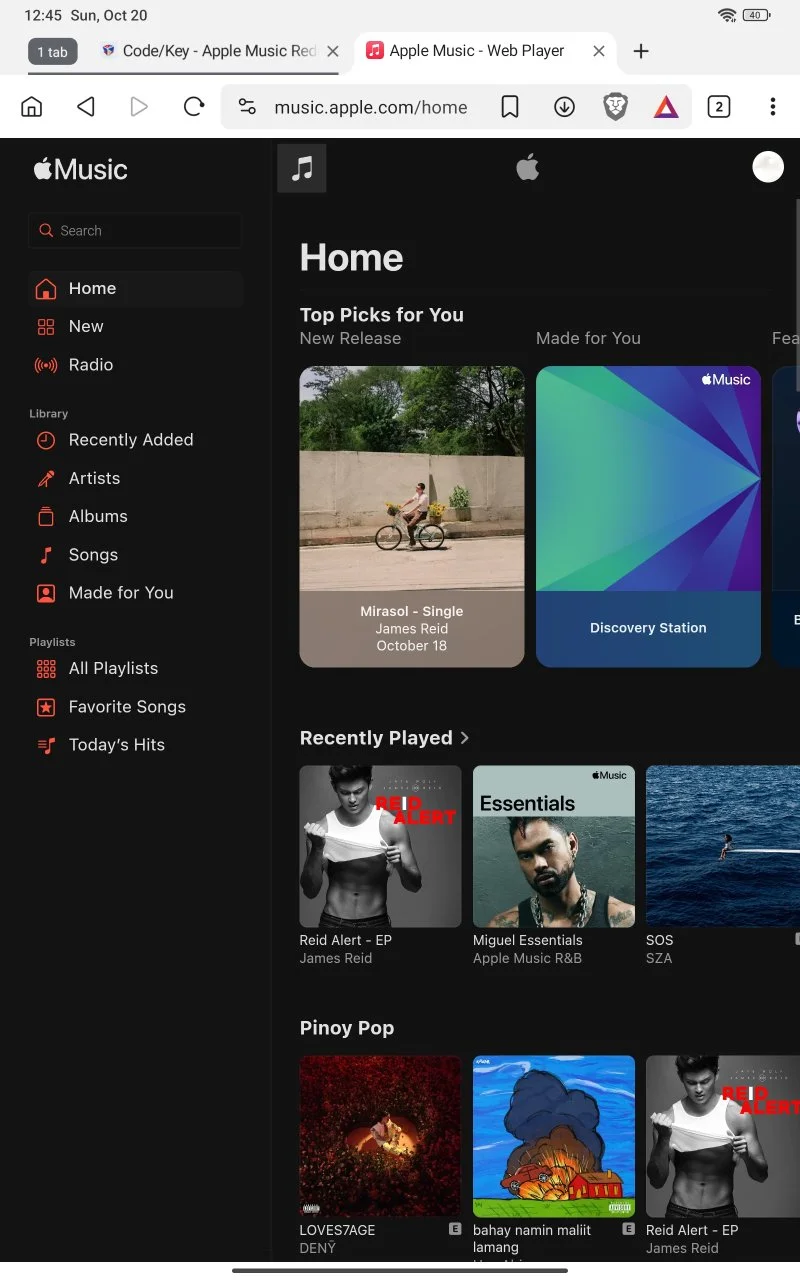Open Radio in the sidebar
The width and height of the screenshot is (800, 1280).
pyautogui.click(x=135, y=365)
